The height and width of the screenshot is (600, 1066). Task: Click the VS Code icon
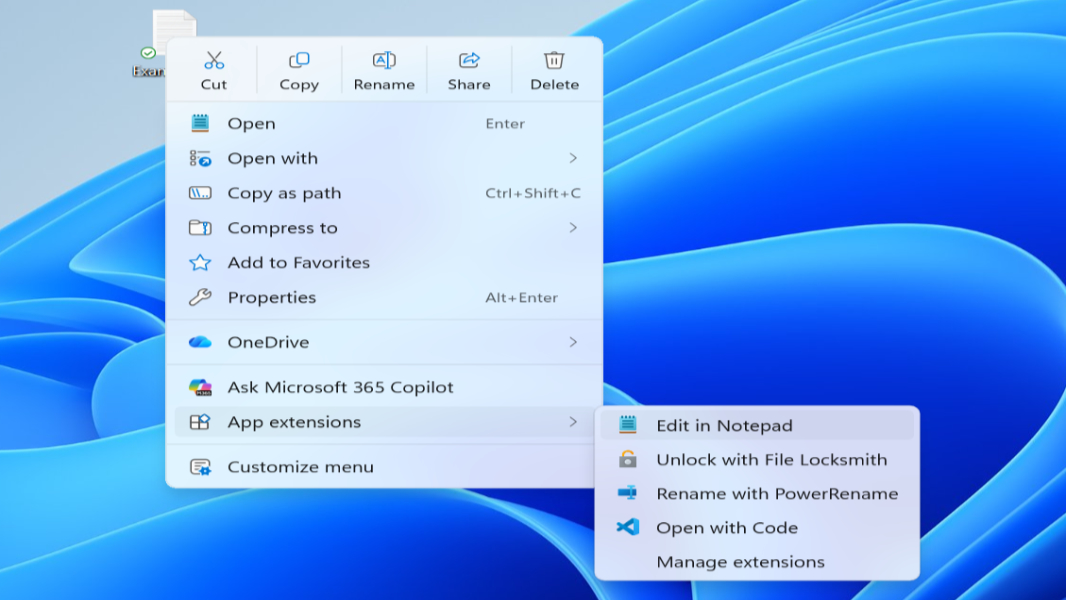click(627, 527)
